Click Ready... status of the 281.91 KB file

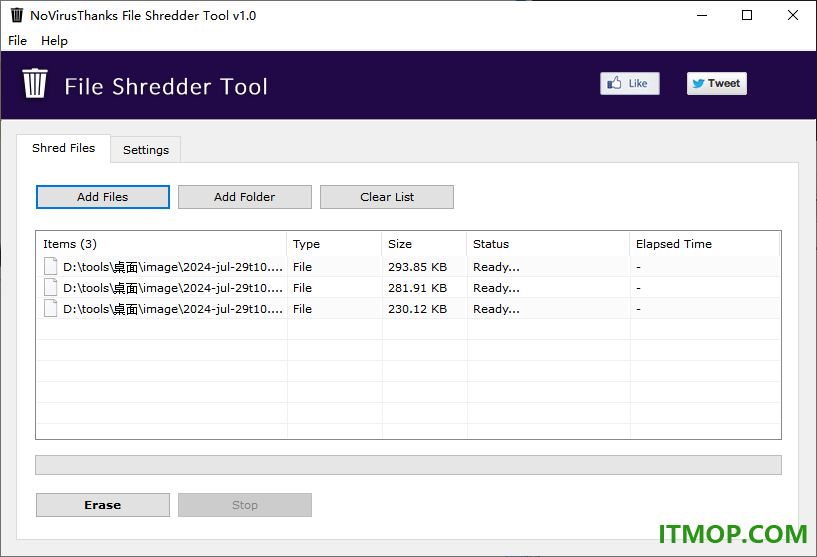pyautogui.click(x=496, y=288)
